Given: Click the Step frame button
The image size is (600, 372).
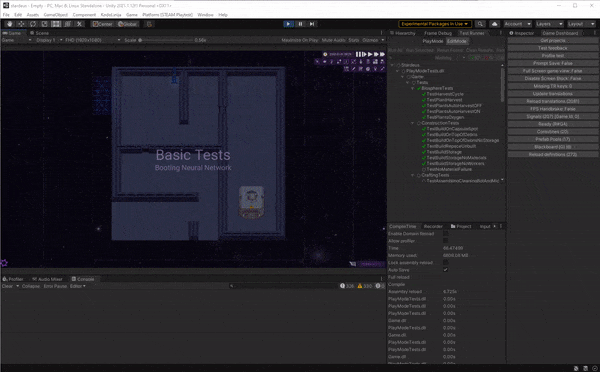Looking at the screenshot, I should [312, 24].
